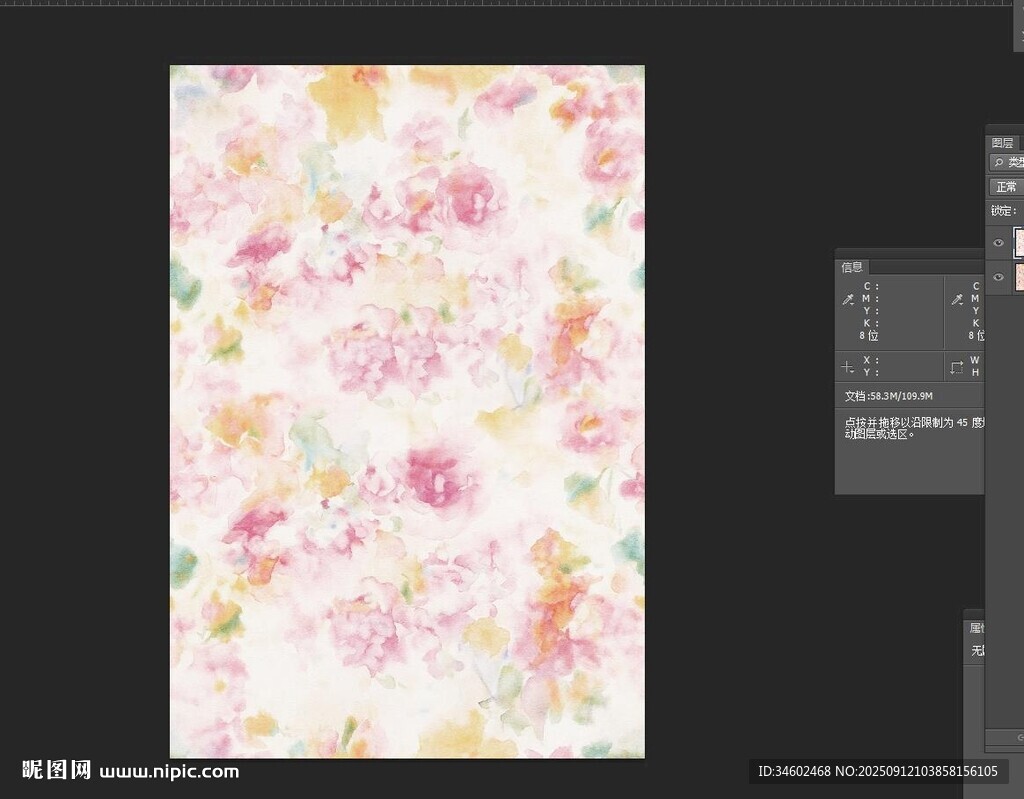Click the watercolor floral canvas image
Viewport: 1024px width, 799px height.
[x=407, y=411]
